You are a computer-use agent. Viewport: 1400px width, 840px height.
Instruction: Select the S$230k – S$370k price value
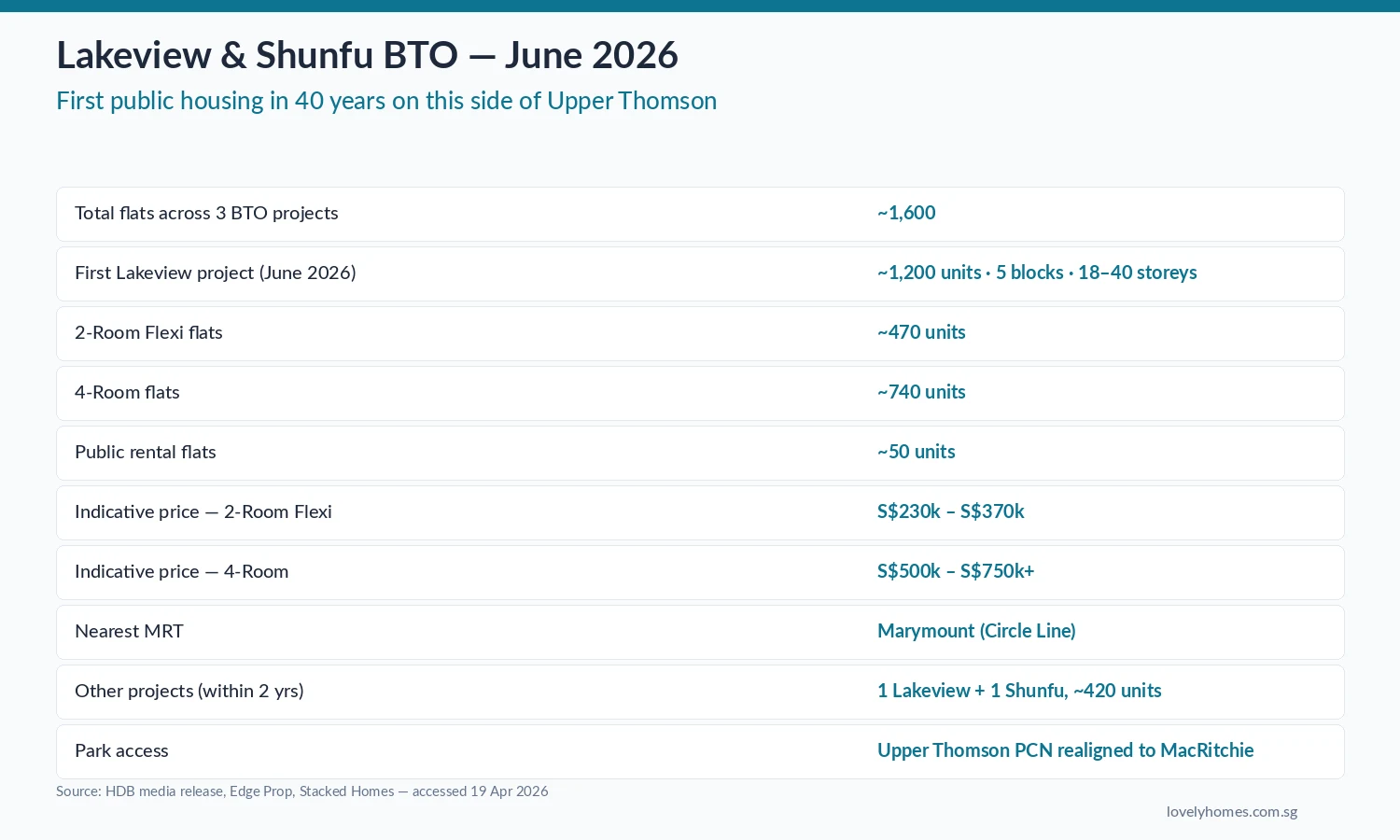click(950, 511)
